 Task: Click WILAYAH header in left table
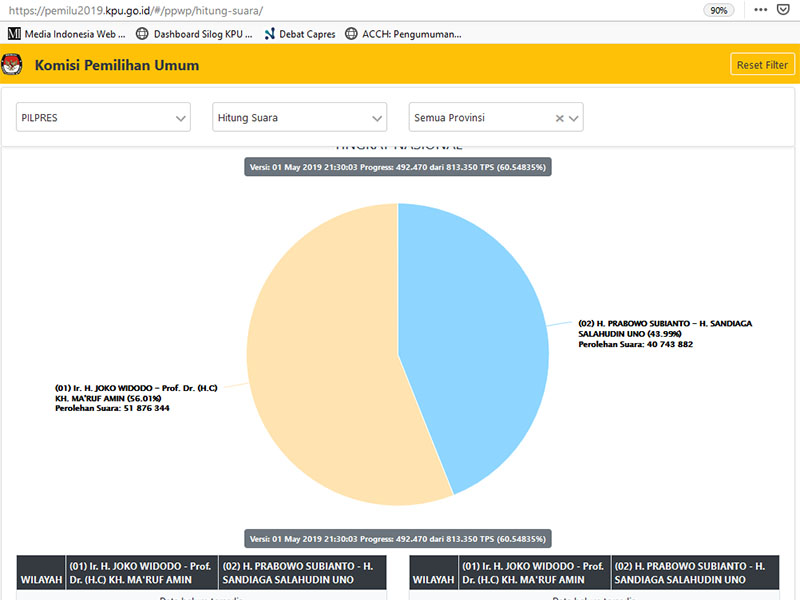40,579
